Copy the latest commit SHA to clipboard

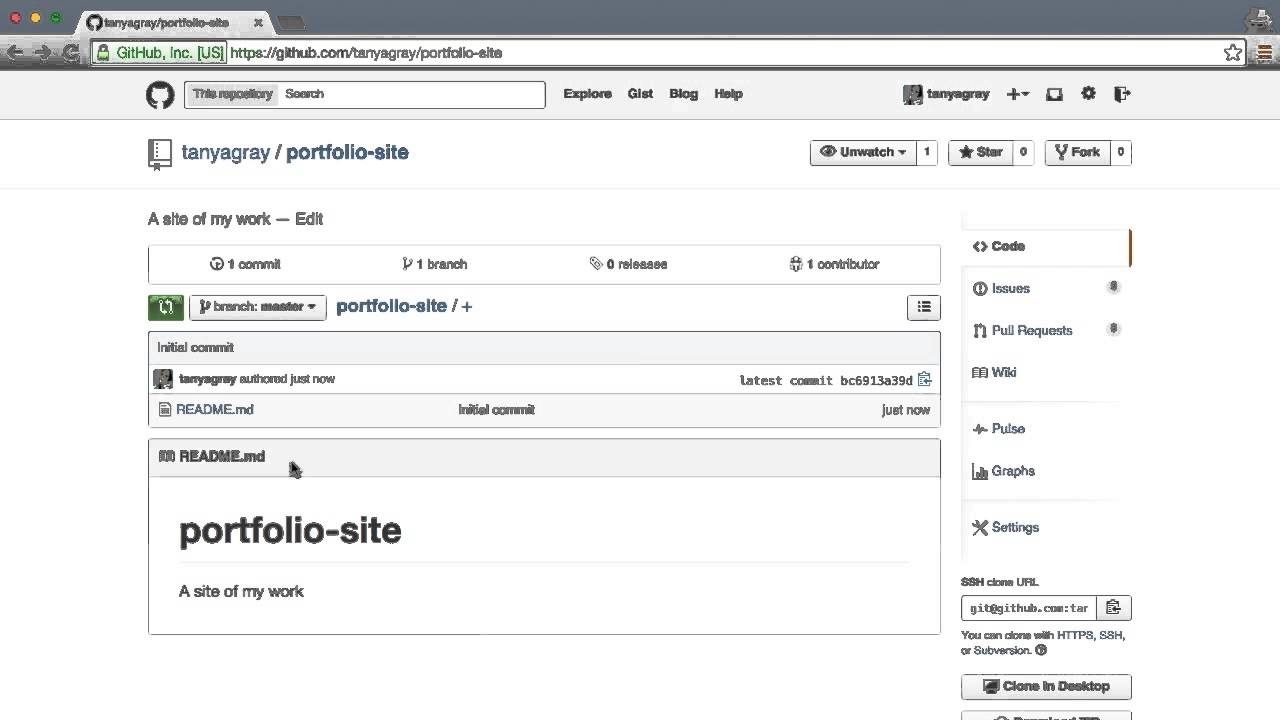pos(924,379)
